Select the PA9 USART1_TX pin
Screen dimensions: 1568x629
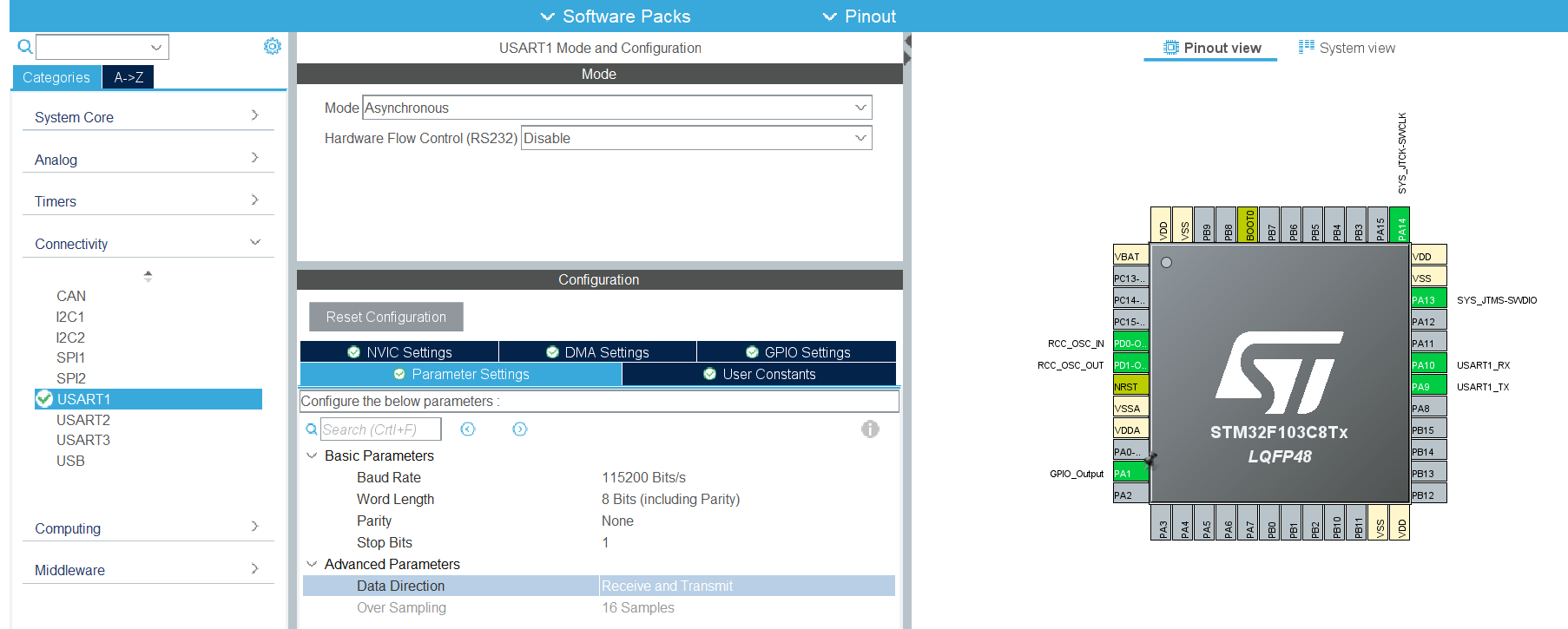click(x=1428, y=386)
